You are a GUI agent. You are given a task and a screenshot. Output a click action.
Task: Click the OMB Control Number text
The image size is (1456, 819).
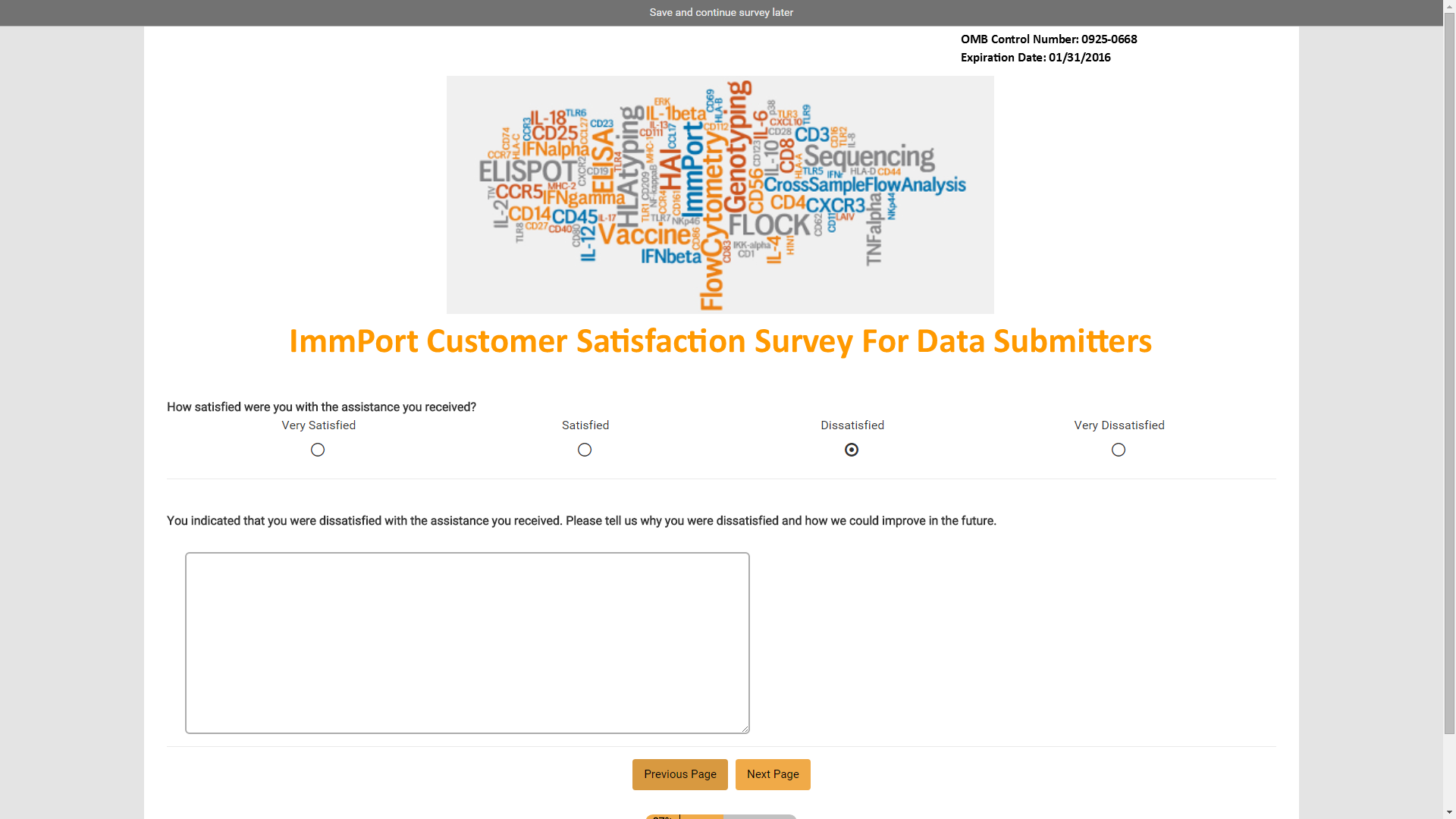[1049, 39]
